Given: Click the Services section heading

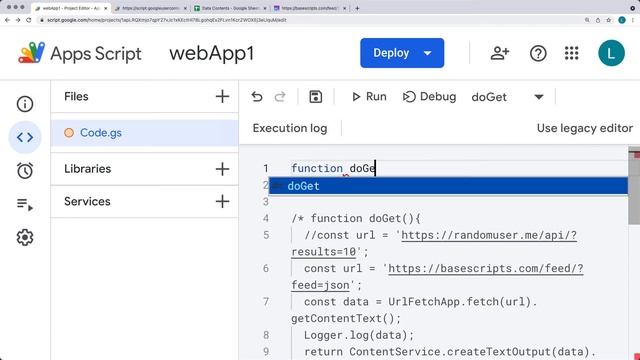Looking at the screenshot, I should (x=87, y=201).
